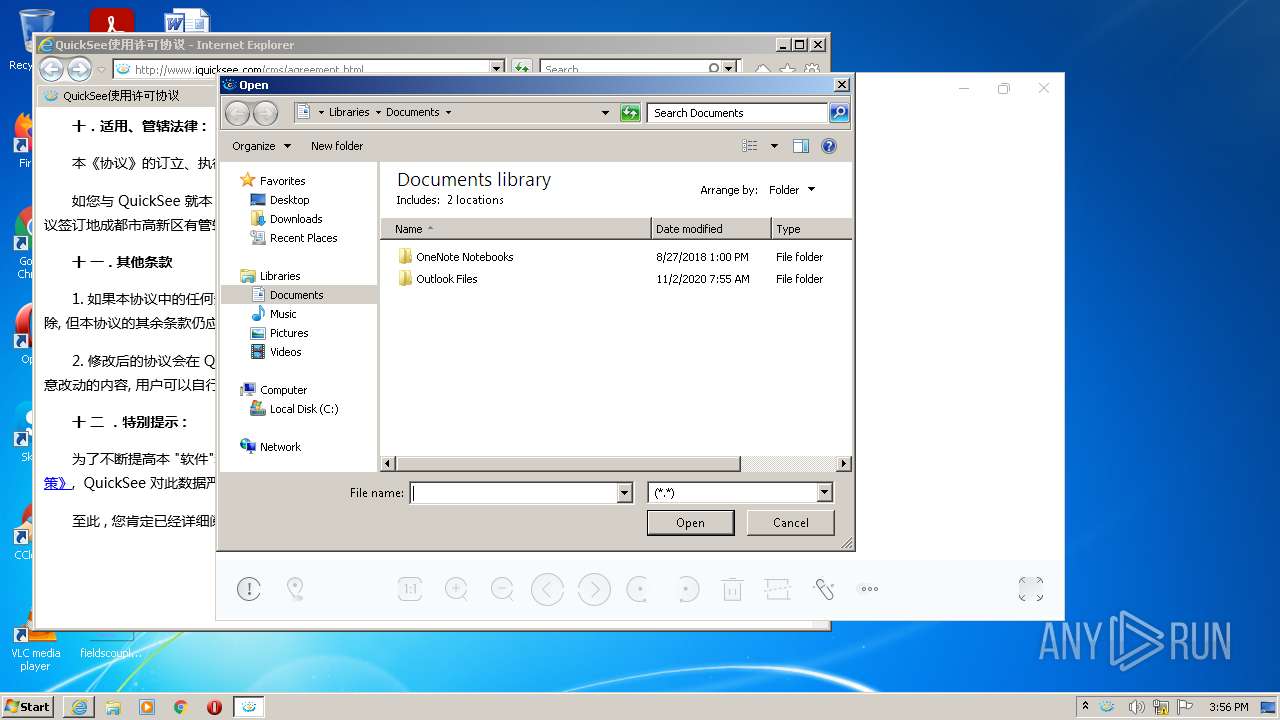Show the preview pane in Open dialog
This screenshot has height=720, width=1280.
[801, 146]
